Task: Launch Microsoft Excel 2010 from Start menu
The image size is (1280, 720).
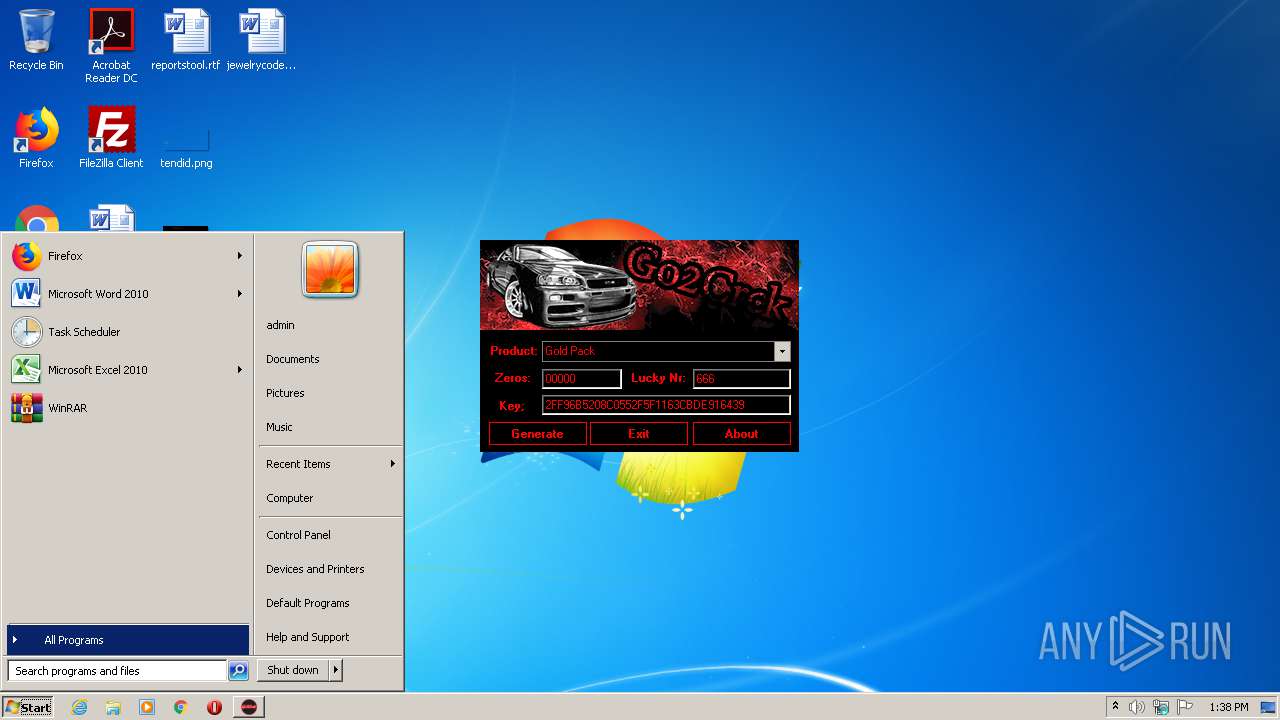Action: pyautogui.click(x=127, y=370)
